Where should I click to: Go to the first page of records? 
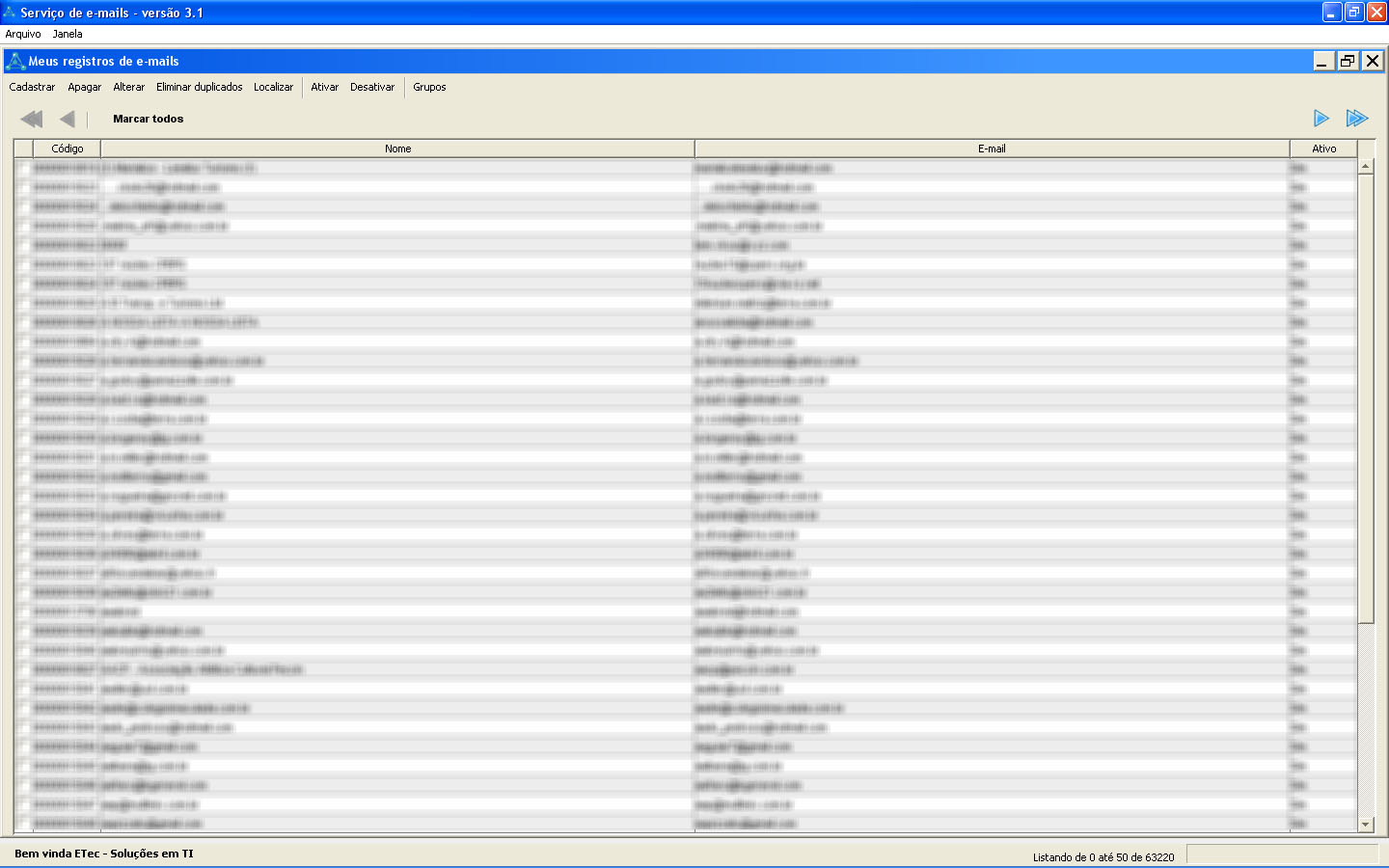[x=31, y=119]
